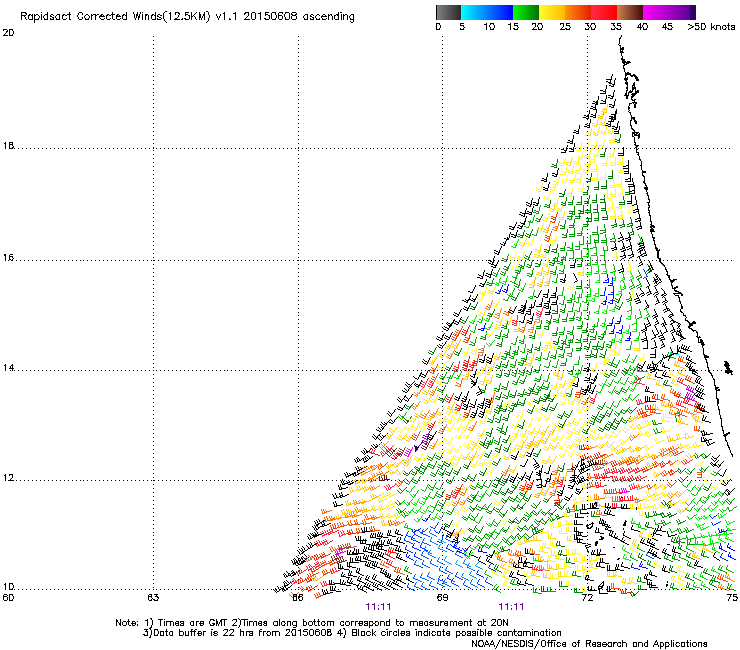Screen dimensions: 740x650
Task: Click the '25' legend scale label
Action: click(565, 27)
